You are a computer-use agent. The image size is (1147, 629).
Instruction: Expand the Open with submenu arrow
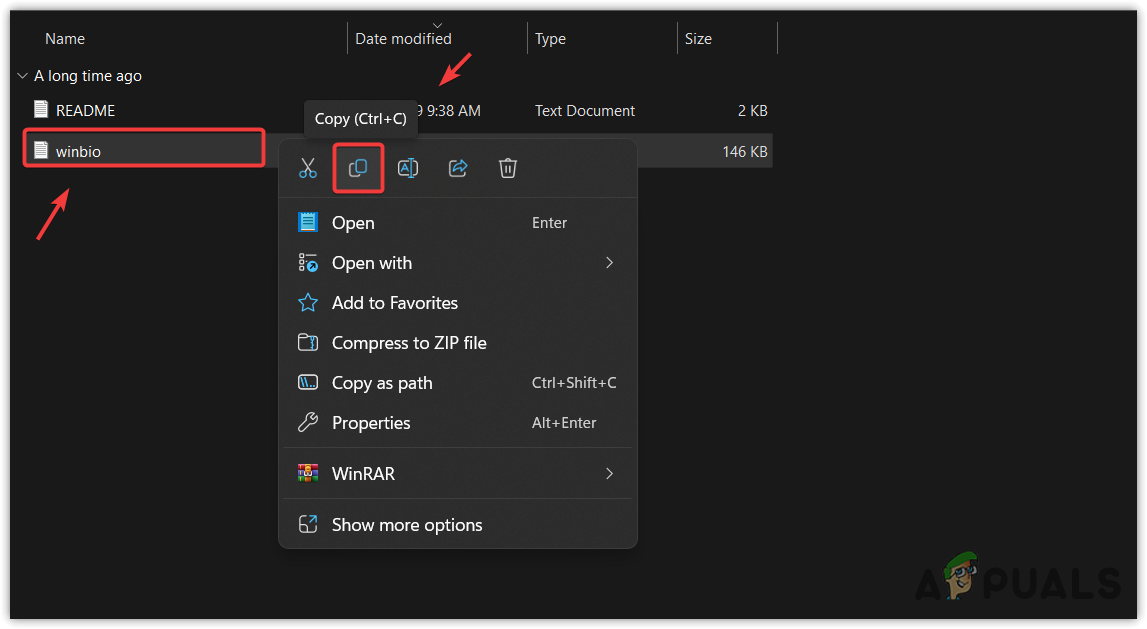pos(609,263)
